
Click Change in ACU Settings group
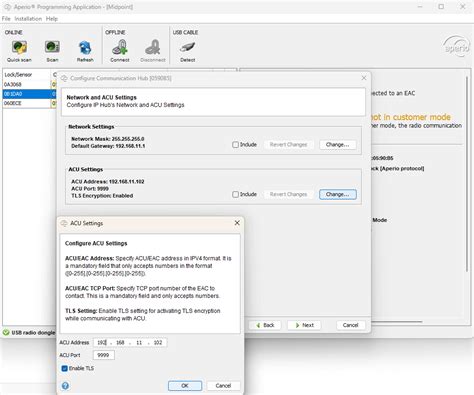(337, 194)
